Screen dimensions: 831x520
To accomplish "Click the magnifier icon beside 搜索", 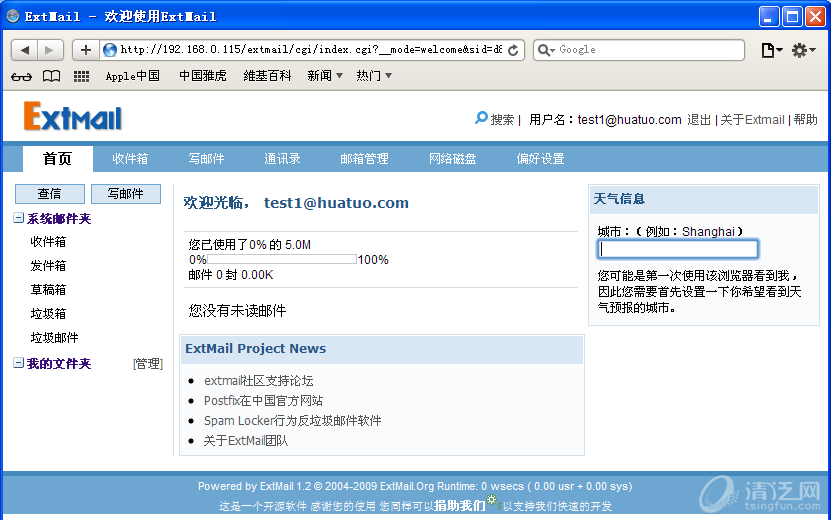I will (481, 119).
